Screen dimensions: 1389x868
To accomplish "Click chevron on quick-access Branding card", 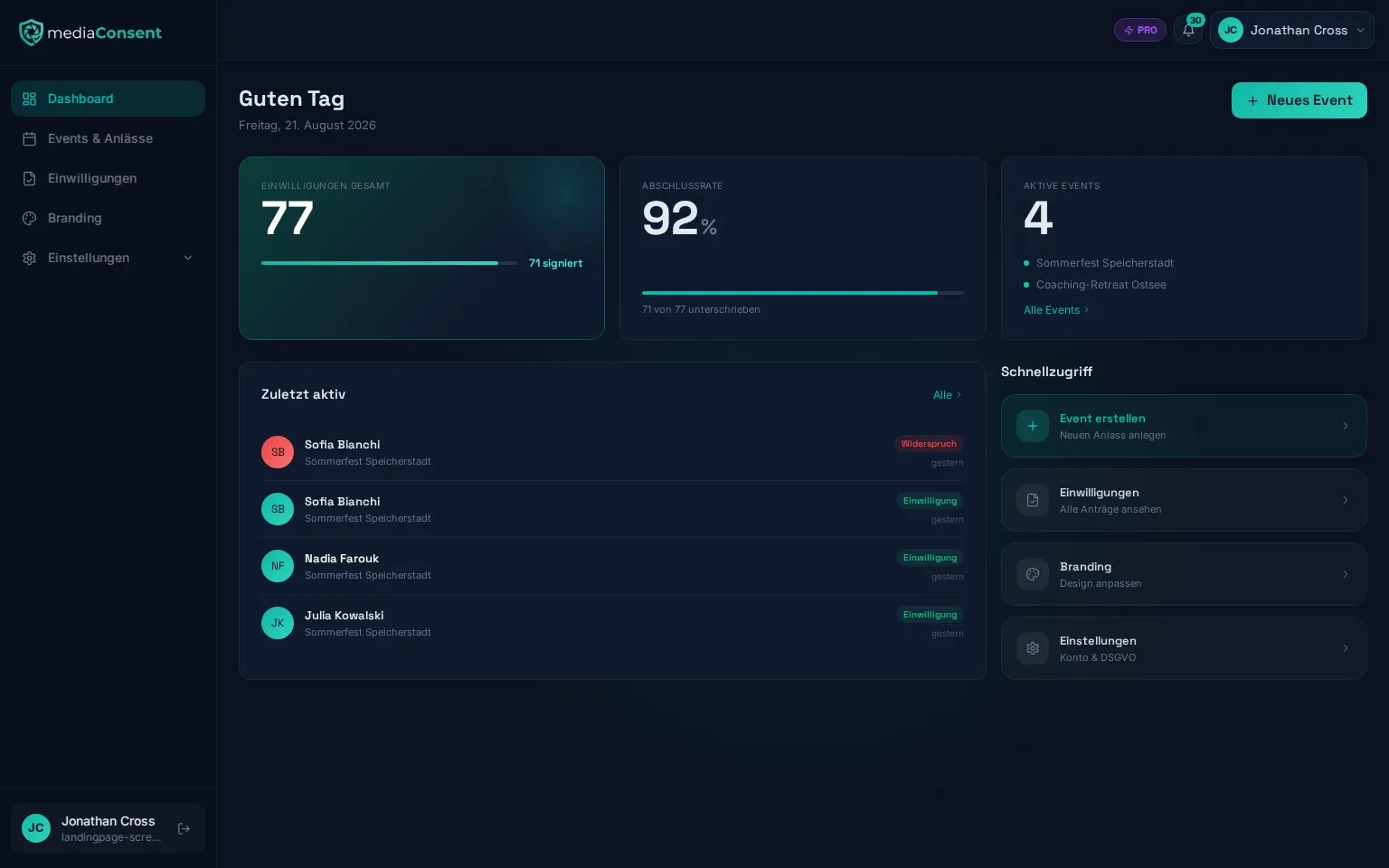I will tap(1345, 574).
